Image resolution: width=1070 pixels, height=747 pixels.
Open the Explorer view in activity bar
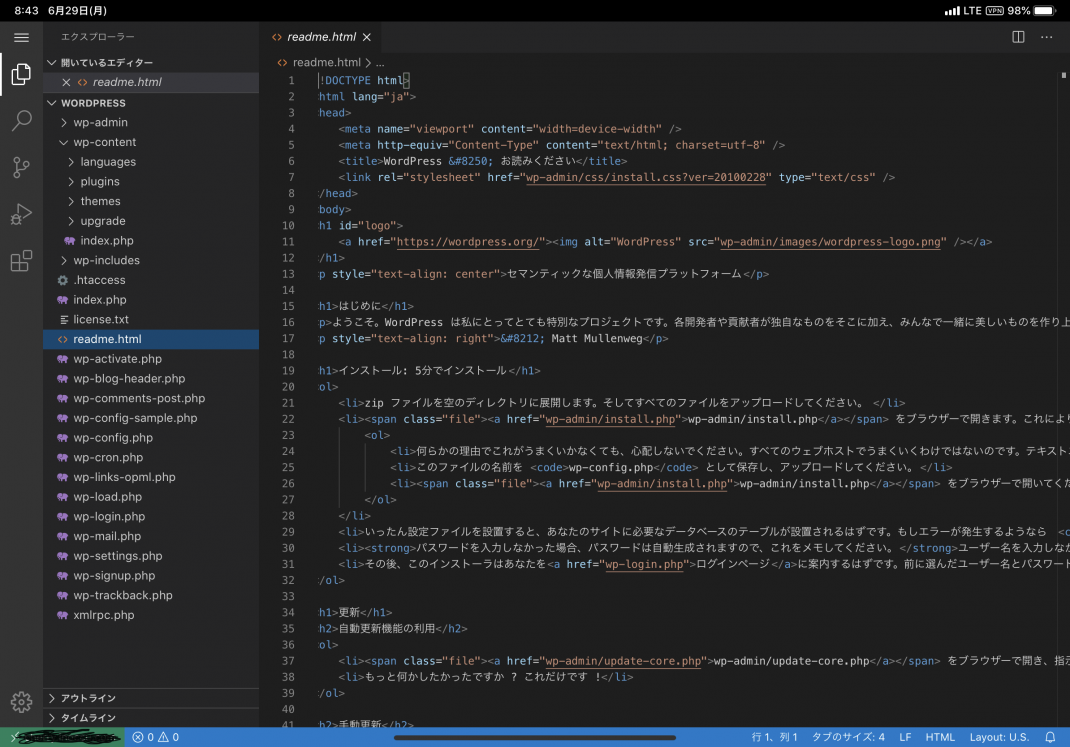click(21, 74)
